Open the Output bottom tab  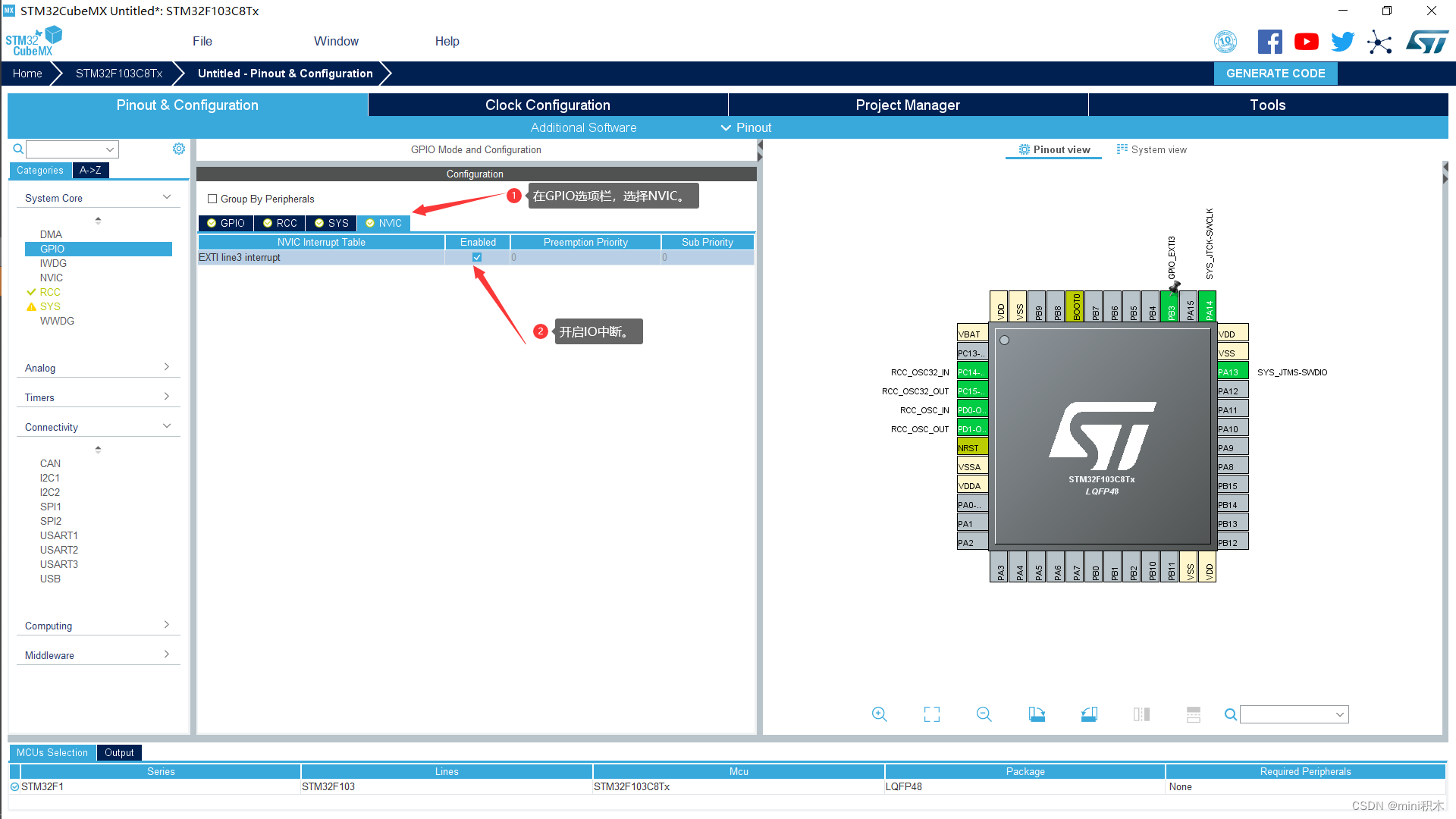coord(119,752)
